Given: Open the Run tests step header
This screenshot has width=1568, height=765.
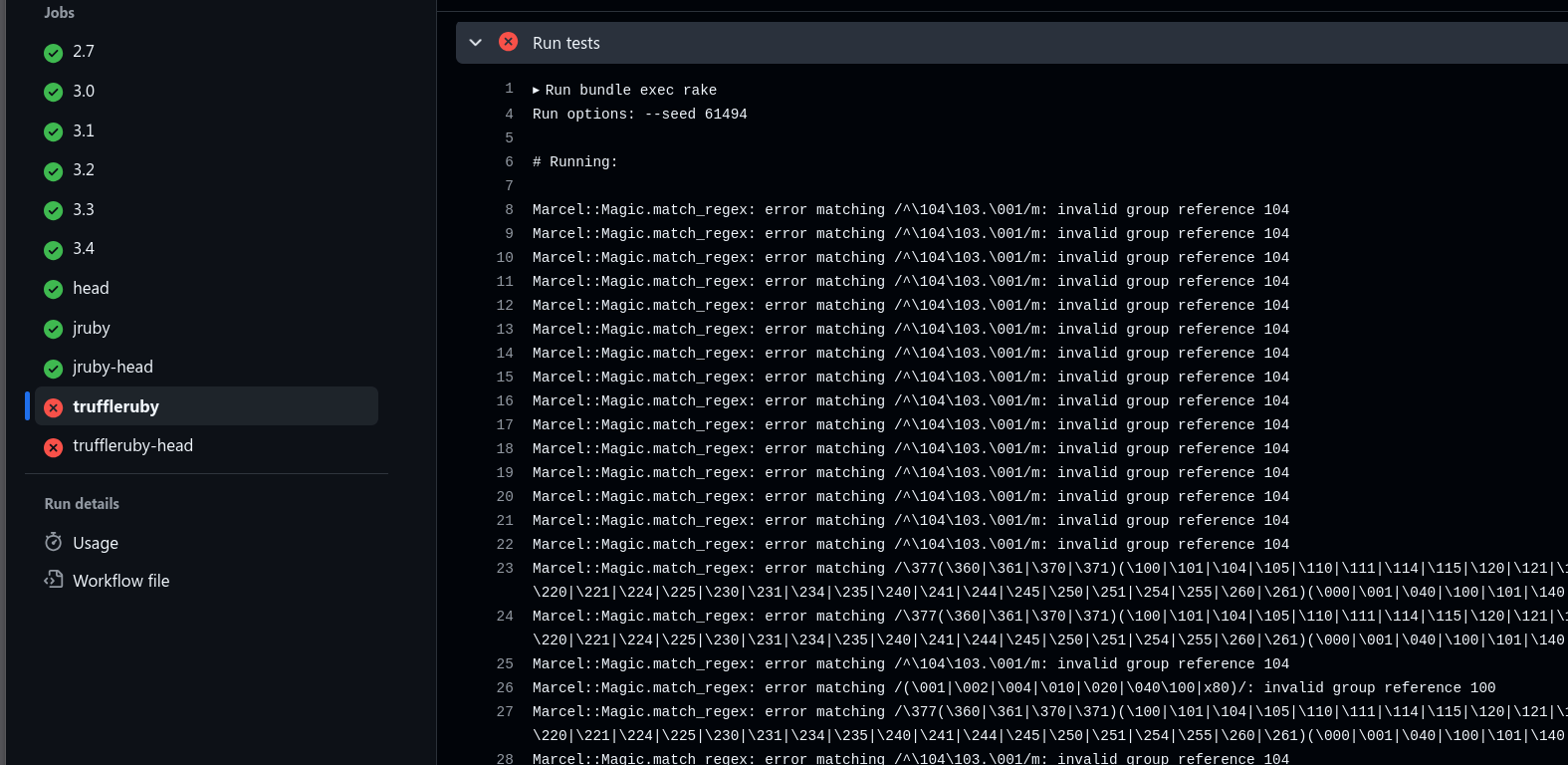Looking at the screenshot, I should coord(566,43).
